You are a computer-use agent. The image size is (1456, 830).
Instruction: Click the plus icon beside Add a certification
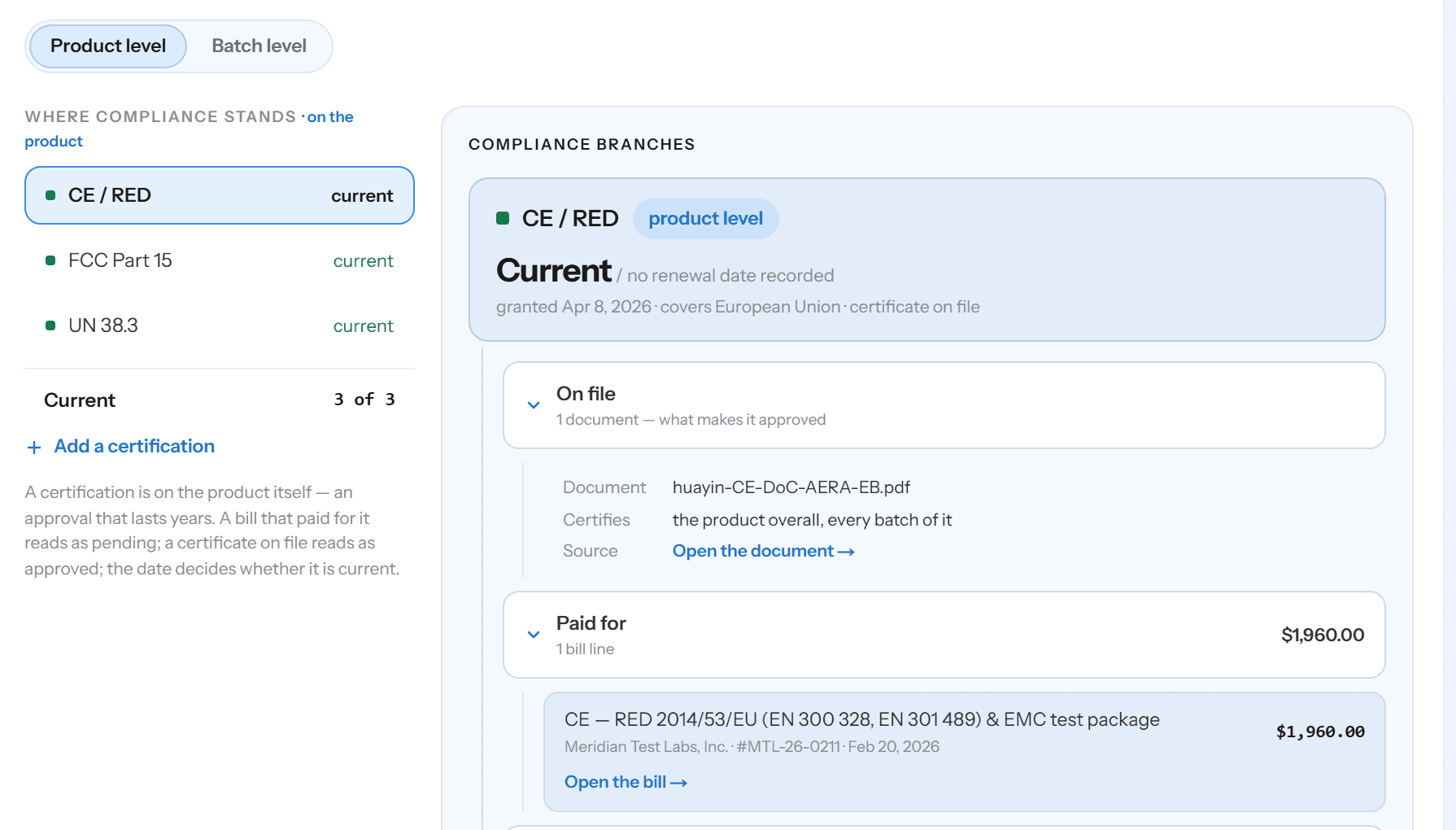(x=34, y=448)
